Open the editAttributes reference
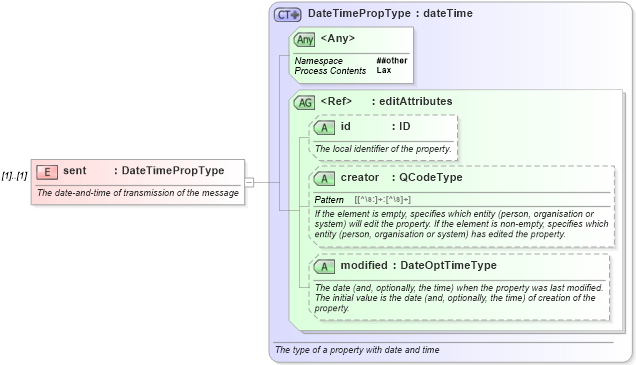Screen dimensions: 636x365 click(x=415, y=101)
